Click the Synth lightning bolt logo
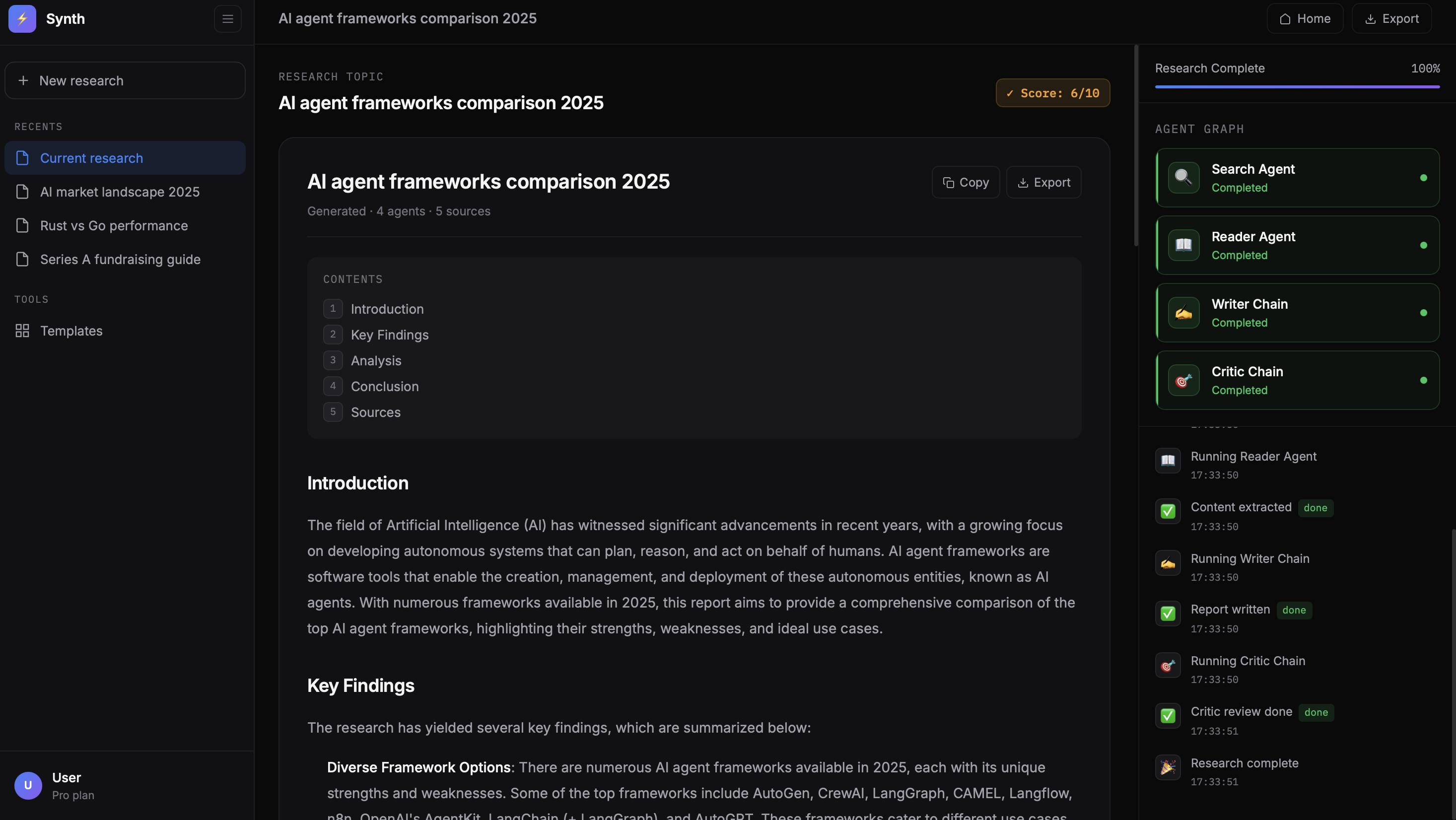The image size is (1456, 820). pyautogui.click(x=22, y=19)
